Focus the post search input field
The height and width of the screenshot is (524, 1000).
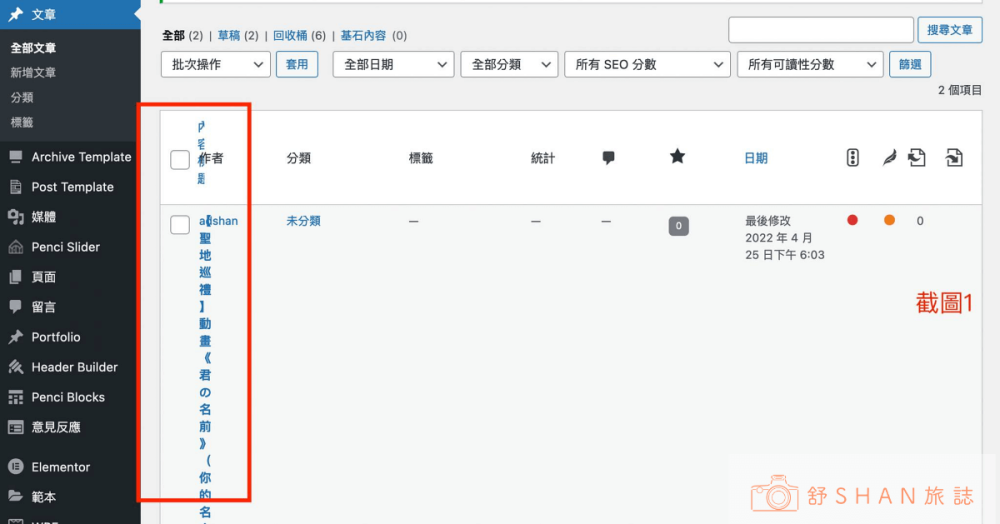821,30
